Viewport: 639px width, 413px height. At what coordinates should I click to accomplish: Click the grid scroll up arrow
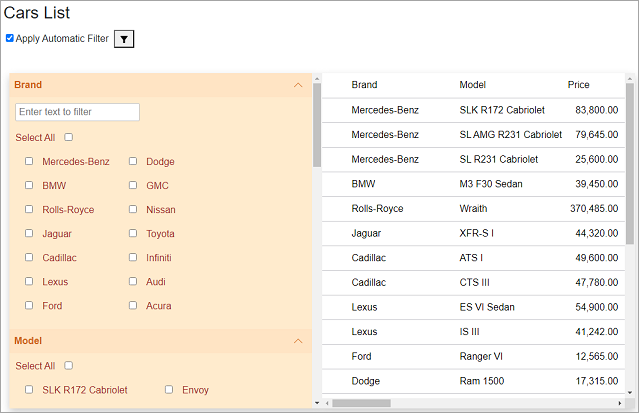click(630, 79)
